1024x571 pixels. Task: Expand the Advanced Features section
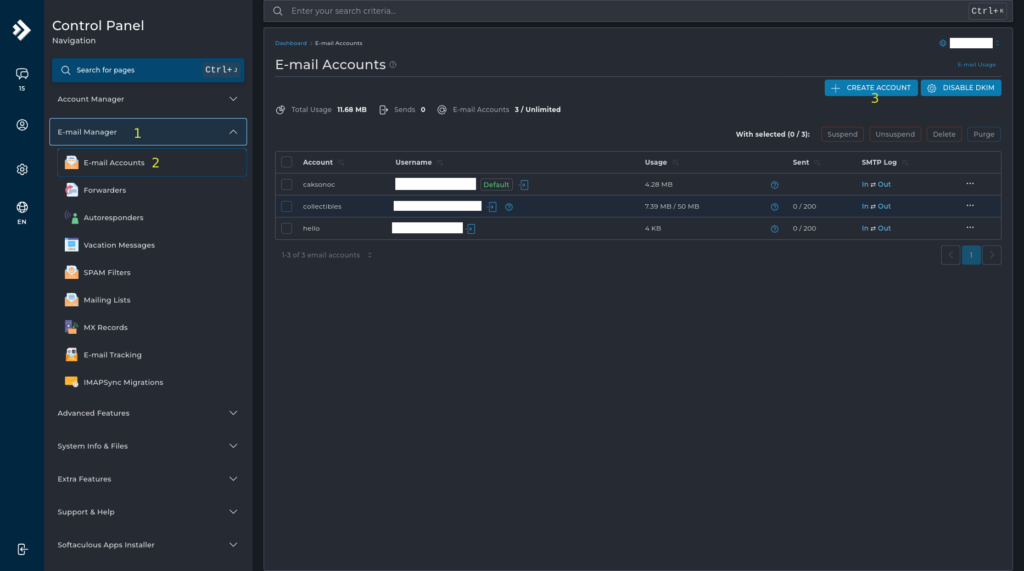click(x=148, y=413)
